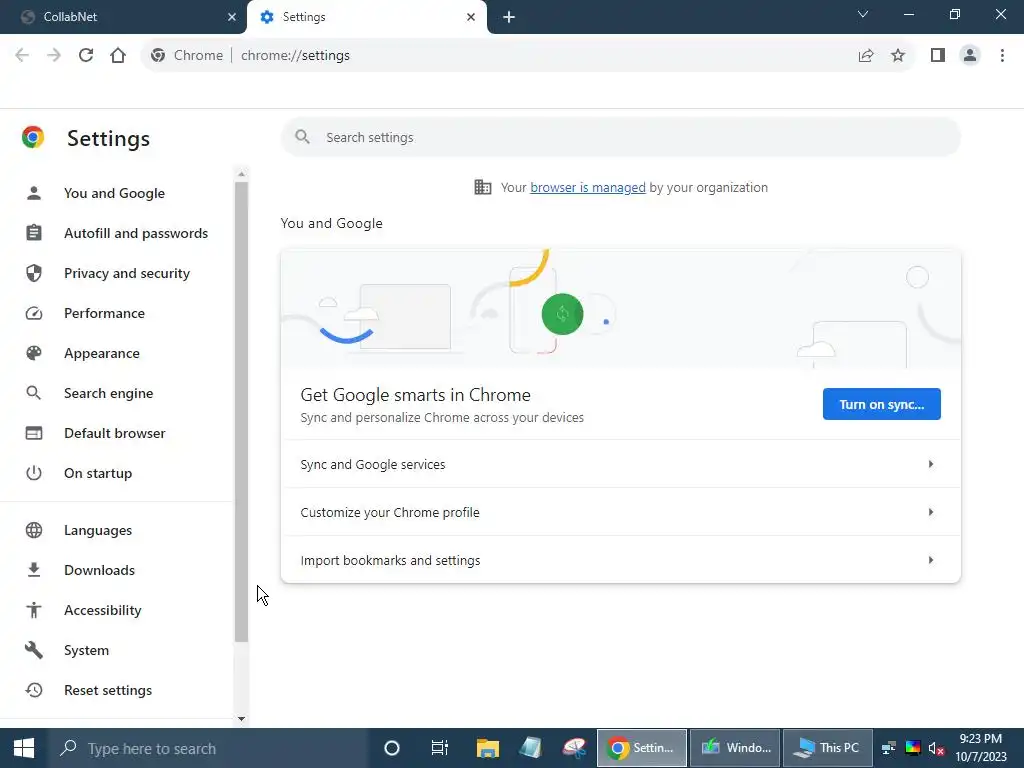The image size is (1024, 768).
Task: Switch to This PC taskbar window
Action: [x=827, y=748]
